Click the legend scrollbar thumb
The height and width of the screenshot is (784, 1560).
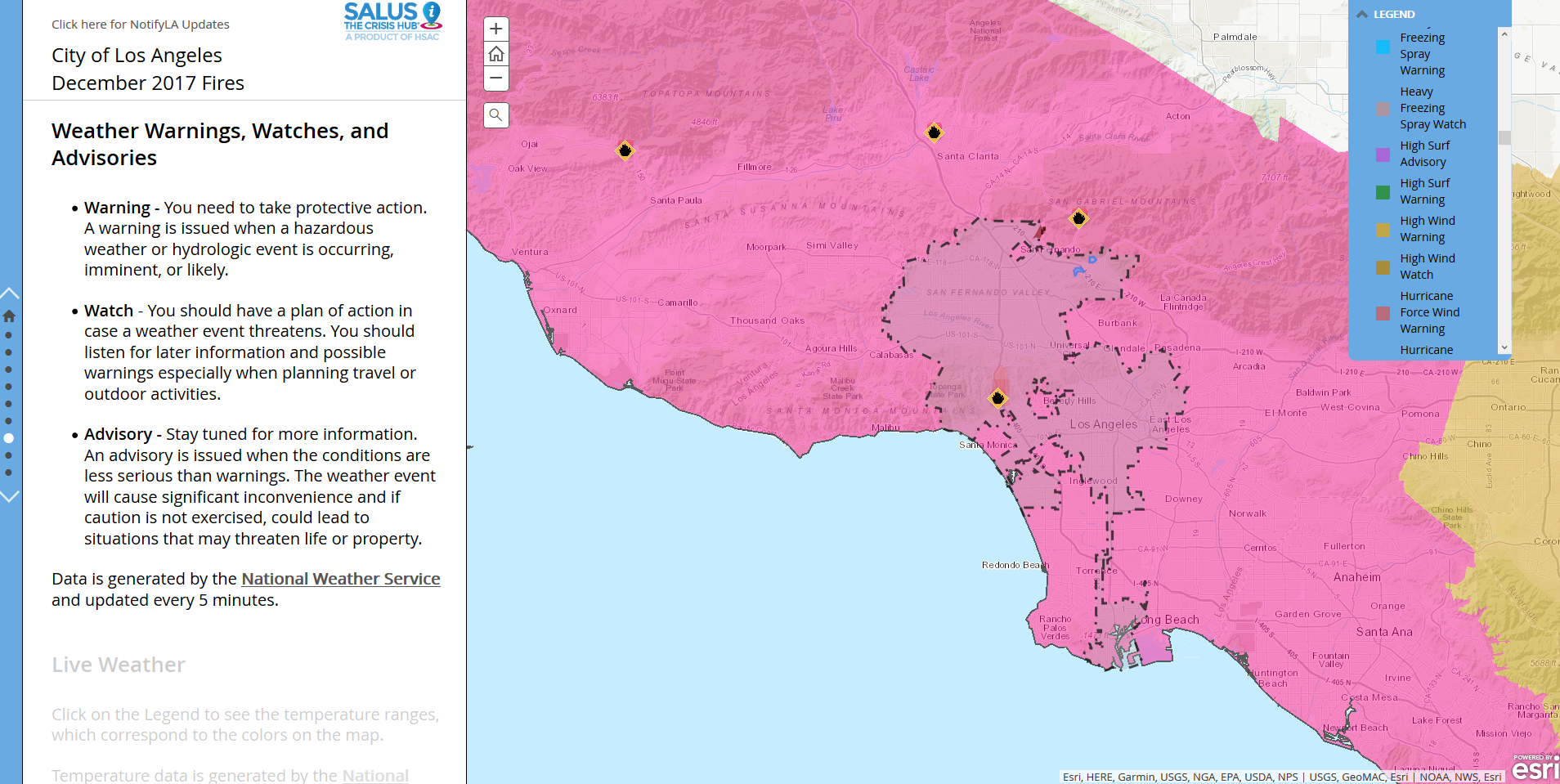coord(1504,137)
